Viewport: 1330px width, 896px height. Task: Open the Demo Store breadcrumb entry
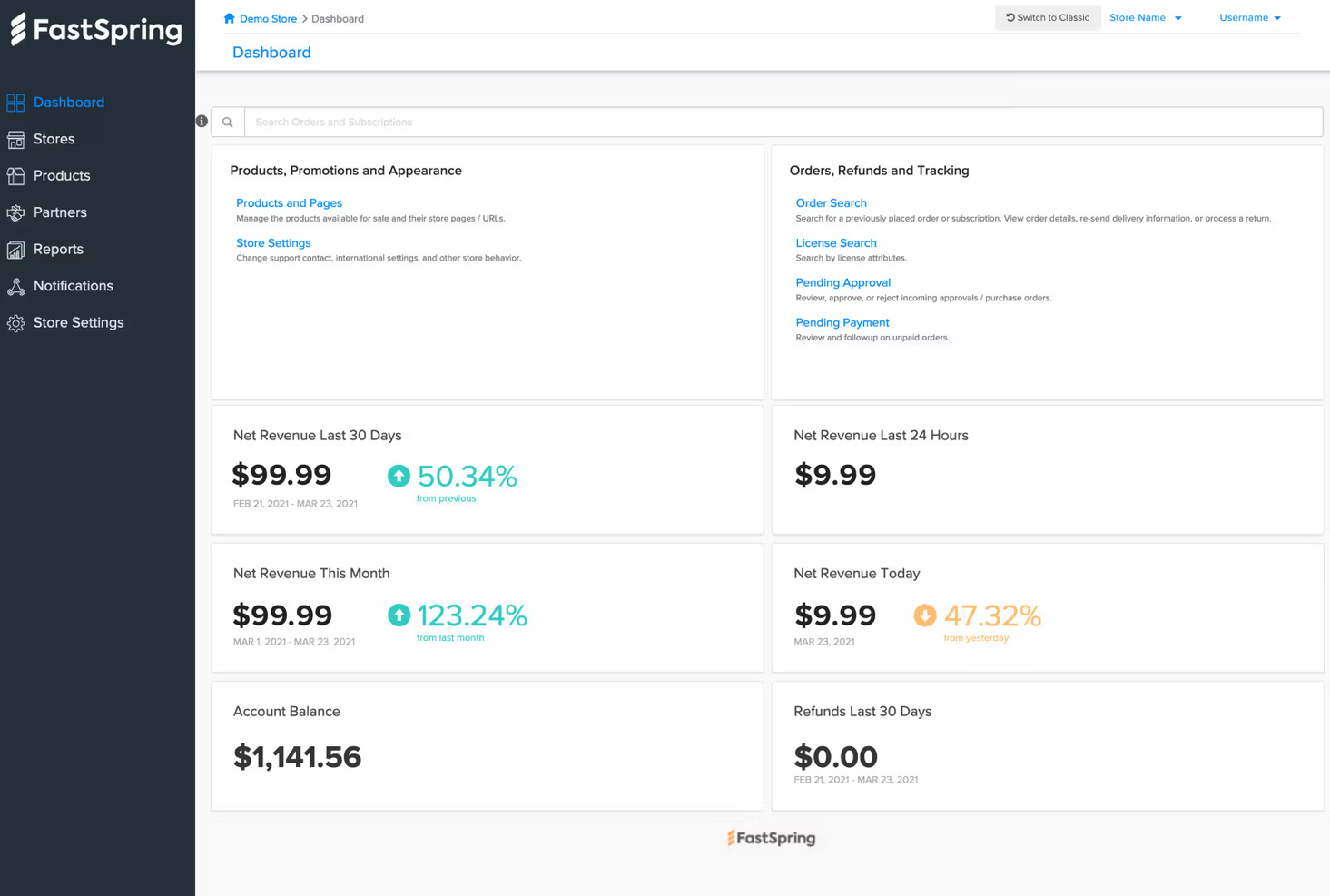point(267,18)
